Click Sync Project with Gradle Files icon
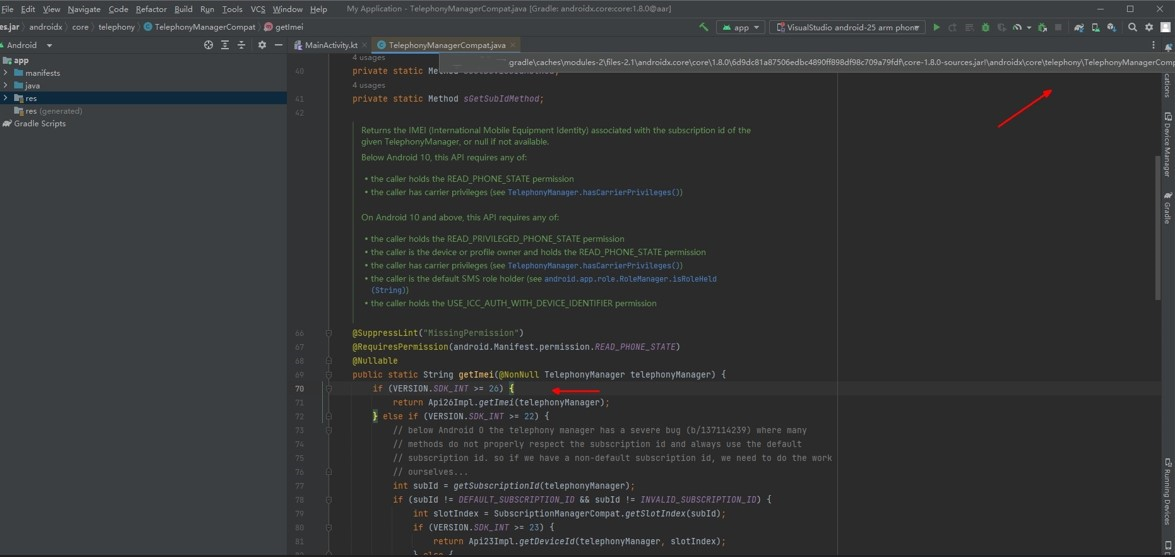 [1079, 27]
